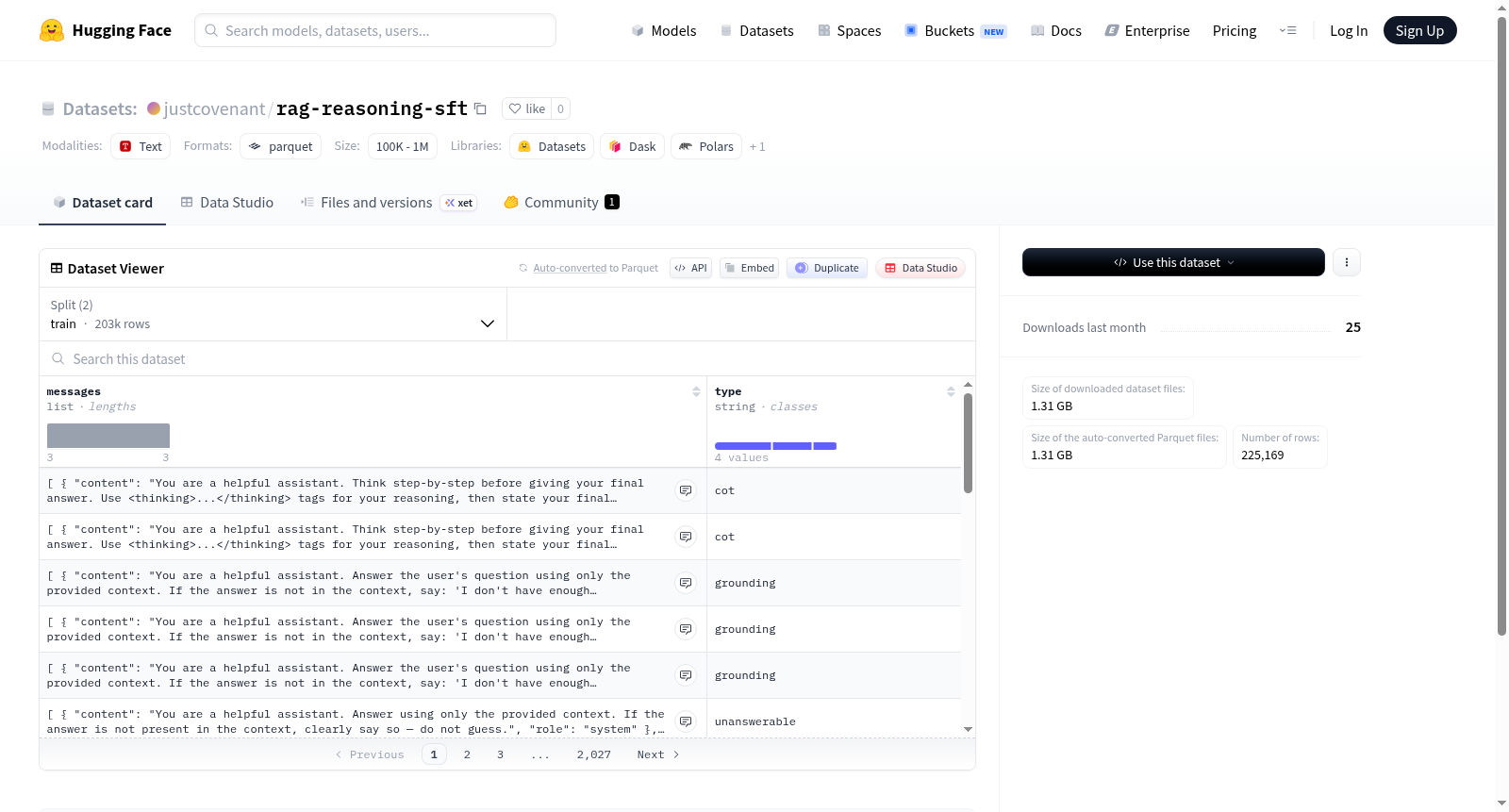Expand the second cot row's messages cell
The image size is (1509, 812).
click(686, 537)
